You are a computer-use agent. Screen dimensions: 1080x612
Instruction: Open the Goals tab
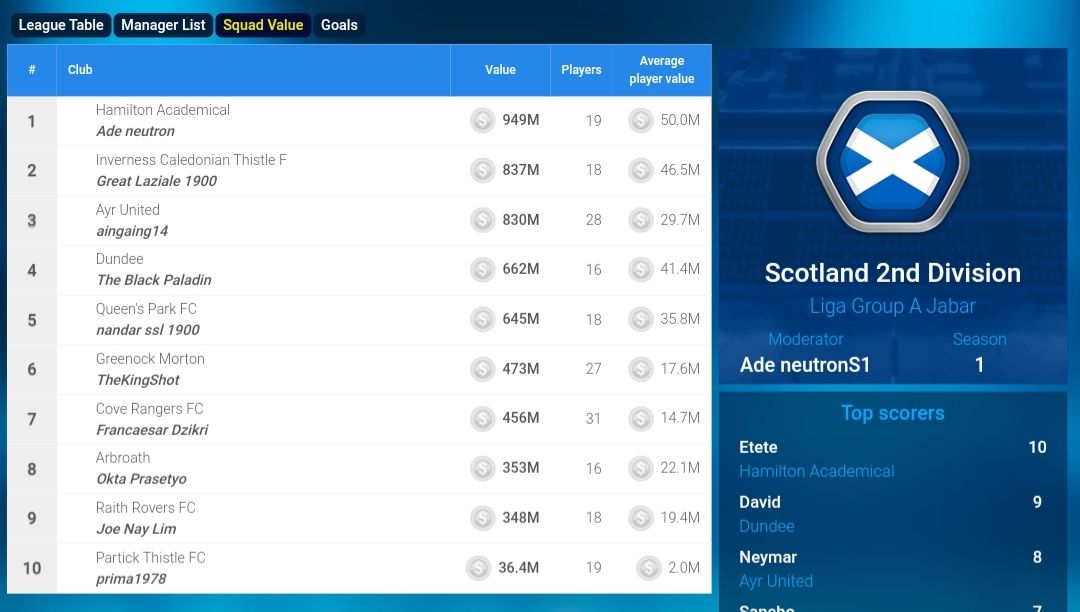[x=340, y=25]
